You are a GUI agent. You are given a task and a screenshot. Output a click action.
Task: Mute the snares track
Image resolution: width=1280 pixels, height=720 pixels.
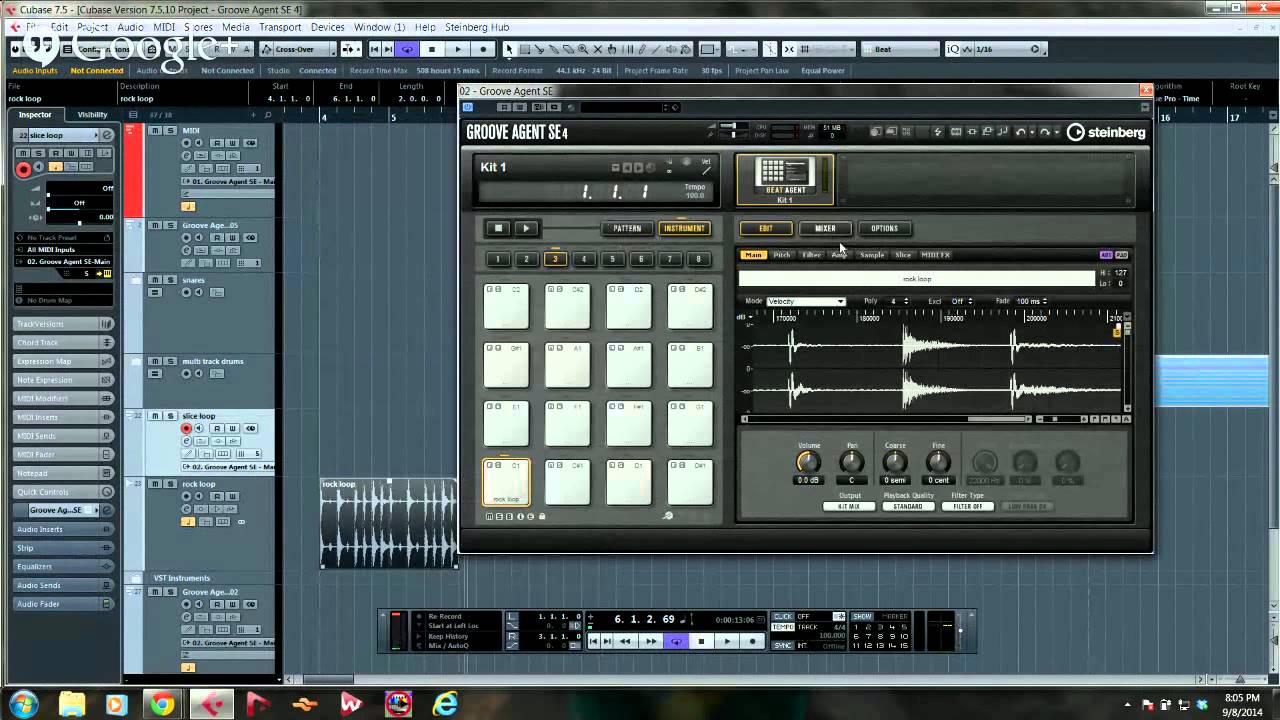(x=155, y=281)
